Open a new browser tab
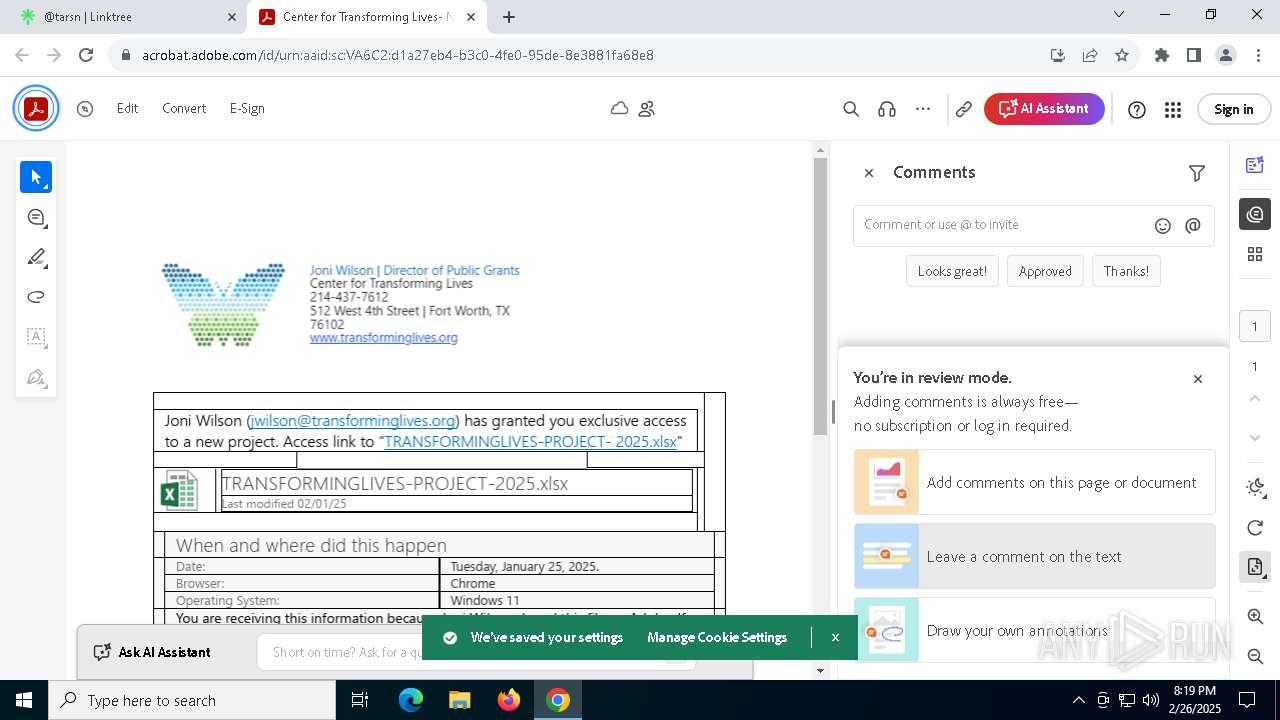The image size is (1280, 720). point(509,17)
